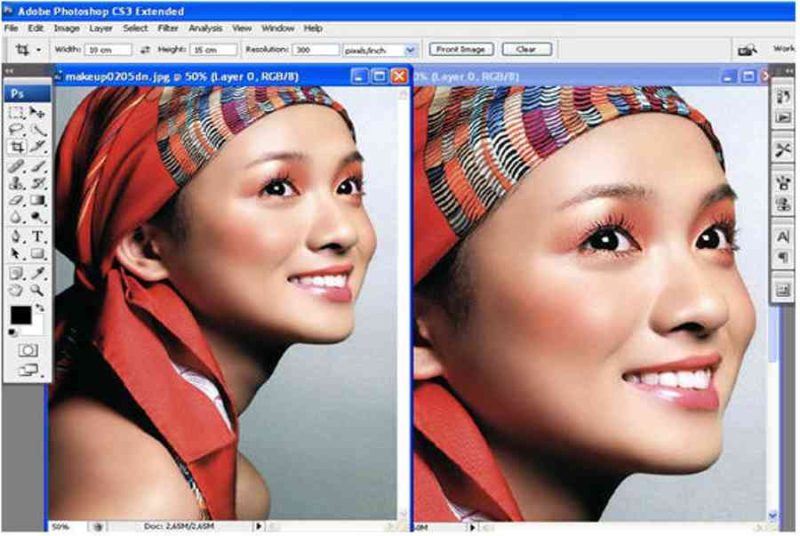Screen dimensions: 800x536
Task: Select the Move tool
Action: pos(37,113)
